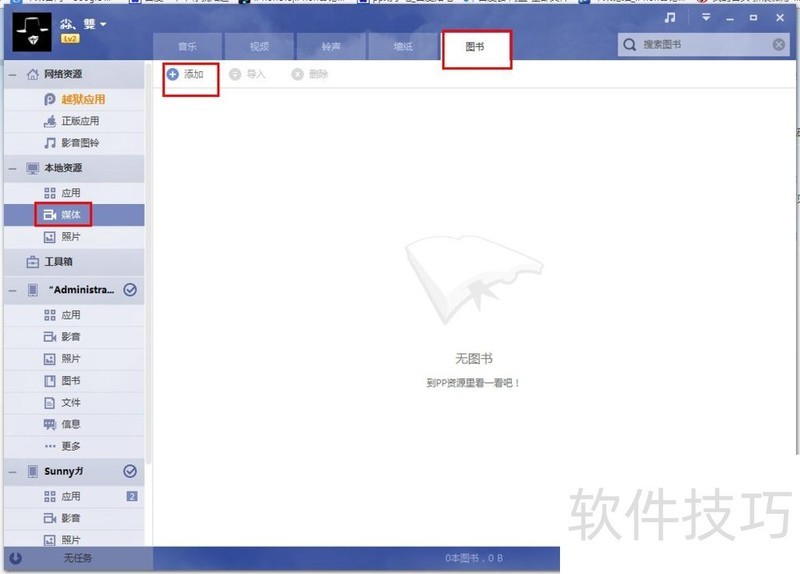Image resolution: width=800 pixels, height=574 pixels.
Task: Open 越狱应用 under 网络资源
Action: coord(82,99)
